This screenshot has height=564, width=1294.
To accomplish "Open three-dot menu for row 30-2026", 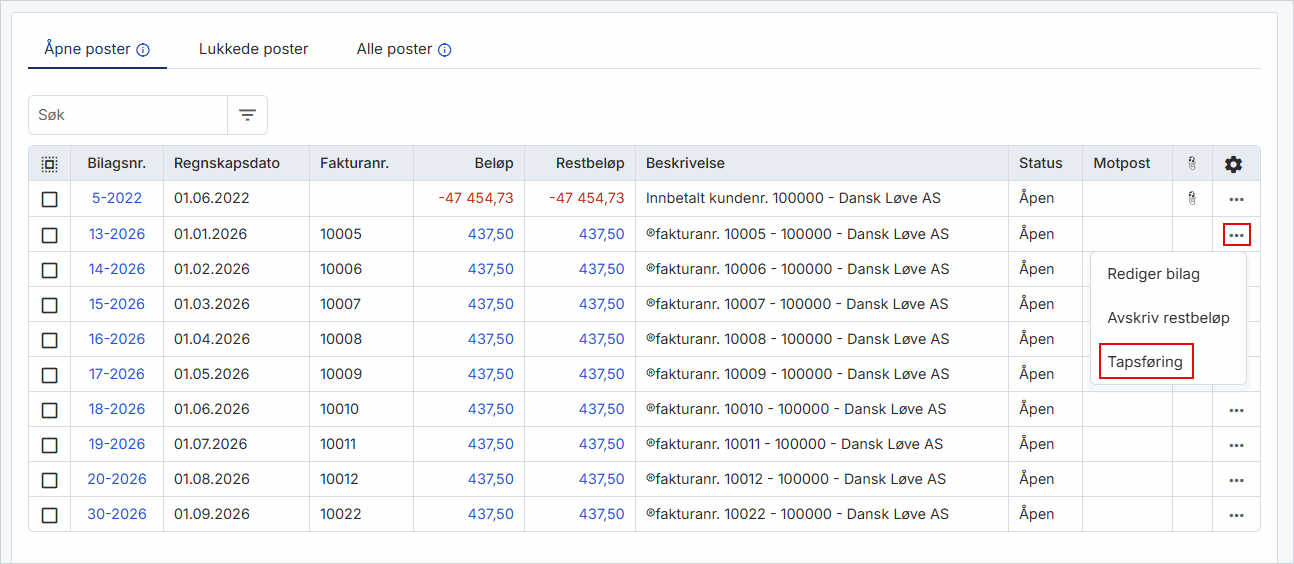I will pyautogui.click(x=1236, y=515).
